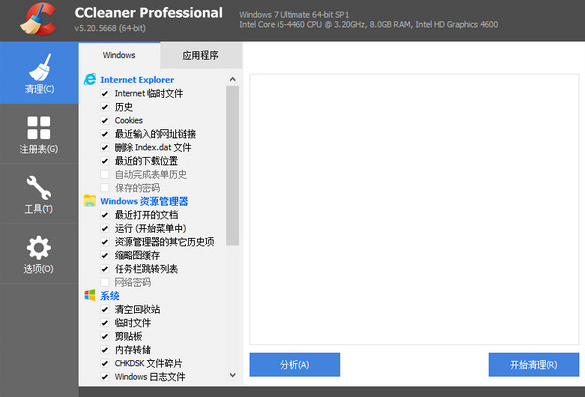Click the scroll up arrow in list
Viewport: 585px width, 397px height.
pyautogui.click(x=232, y=79)
